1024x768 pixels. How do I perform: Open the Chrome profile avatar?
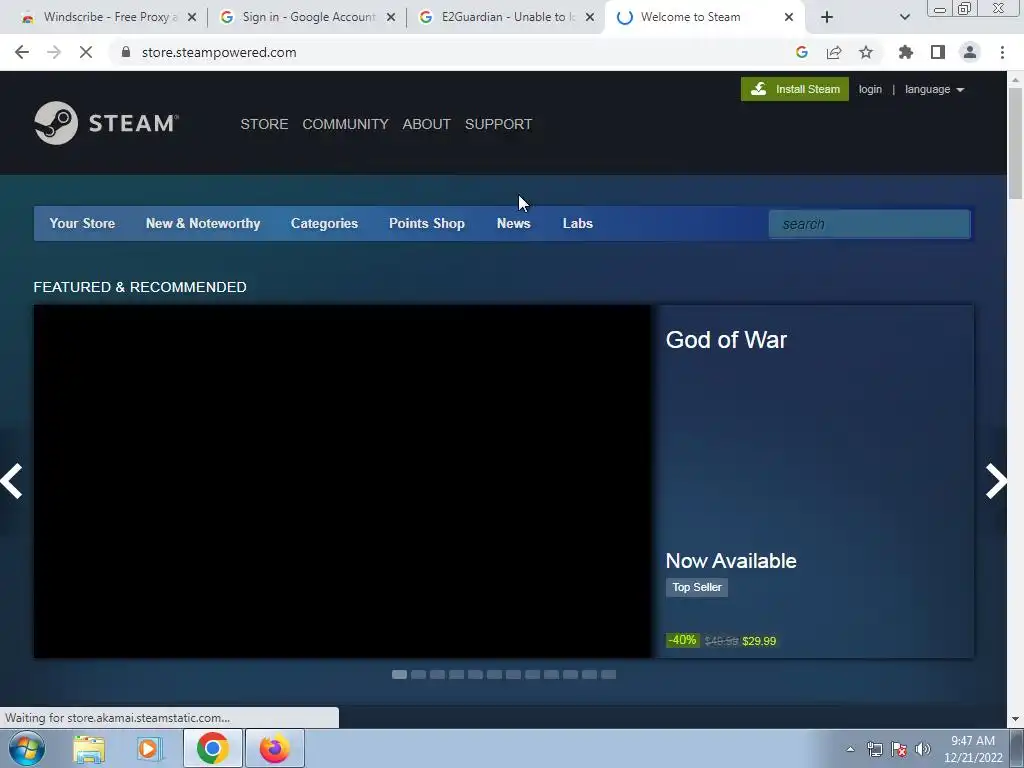(x=970, y=52)
